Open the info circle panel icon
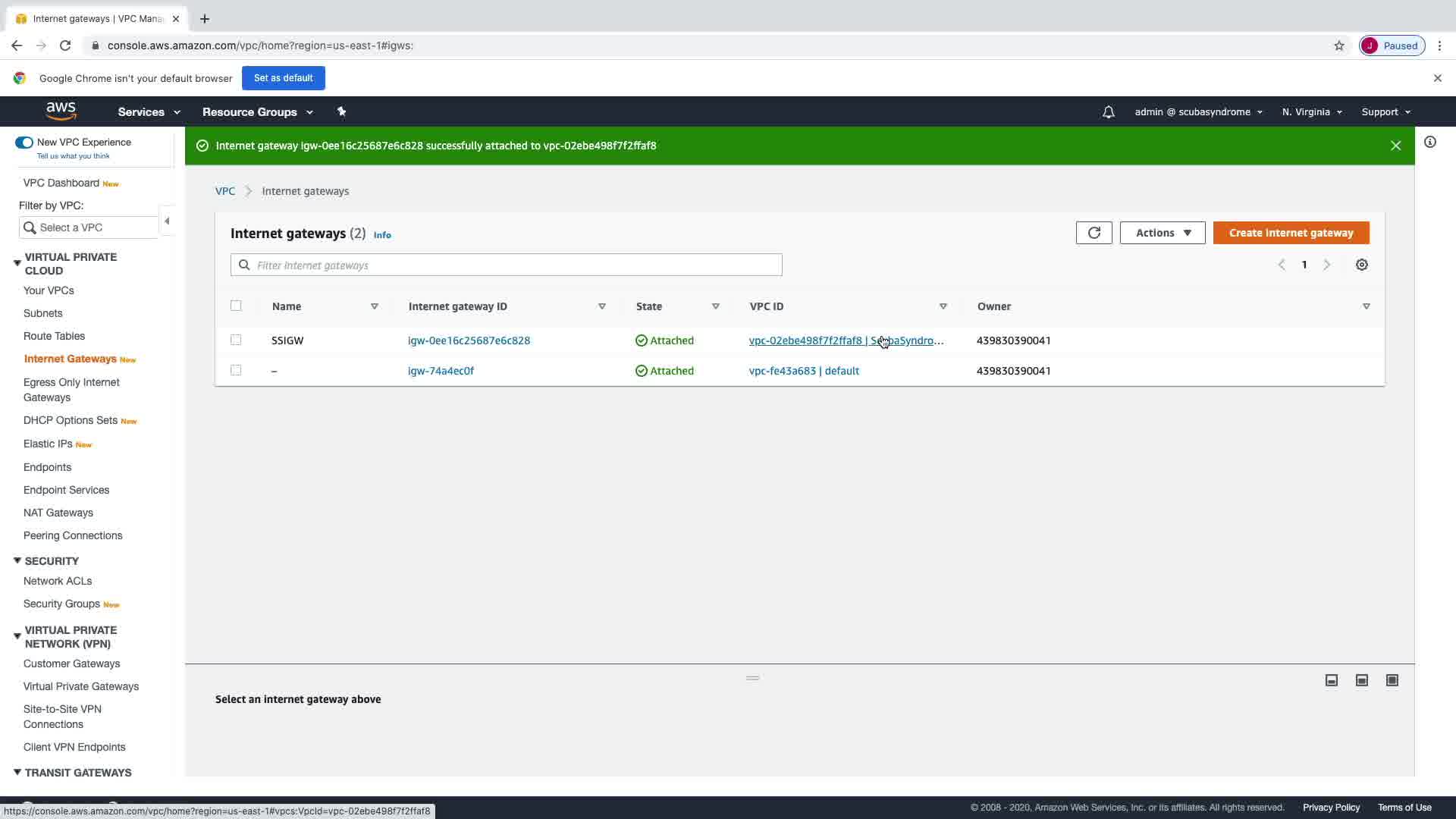 click(x=1429, y=142)
